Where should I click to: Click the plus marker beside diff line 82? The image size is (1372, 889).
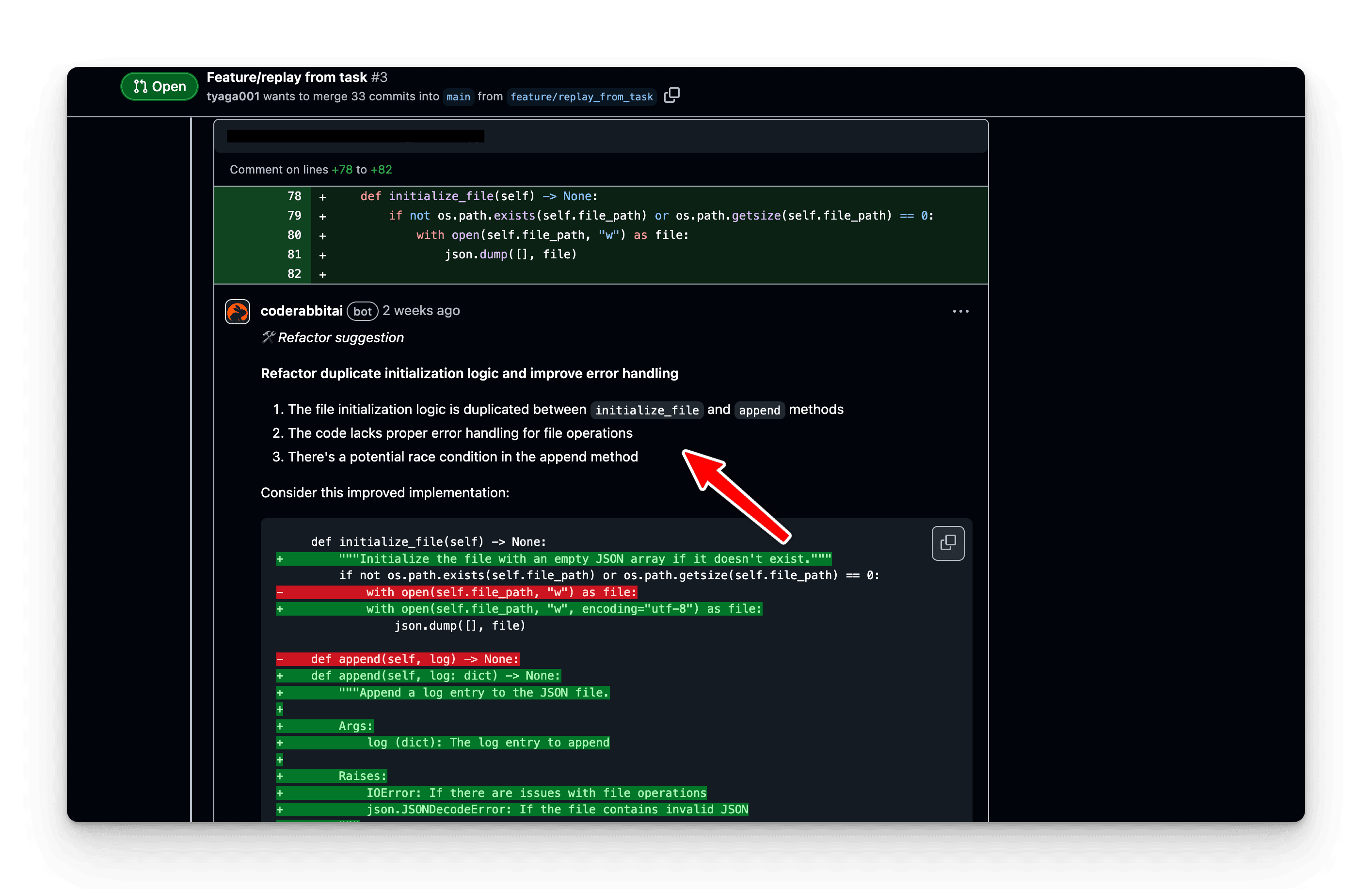pyautogui.click(x=322, y=274)
